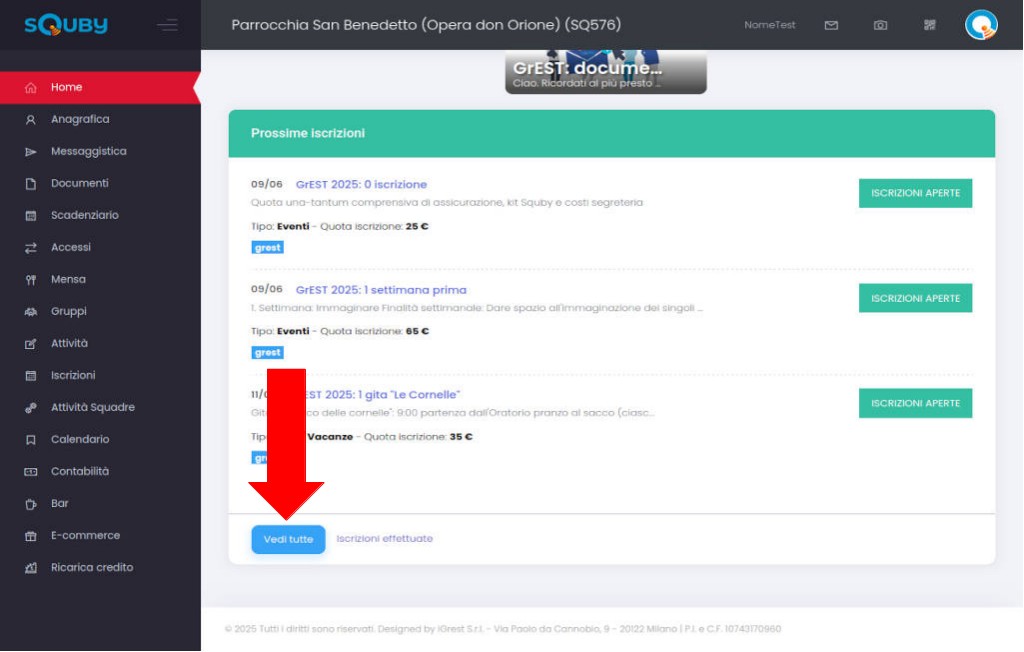Click the Ricarica credito icon
1024x652 pixels.
[x=31, y=568]
